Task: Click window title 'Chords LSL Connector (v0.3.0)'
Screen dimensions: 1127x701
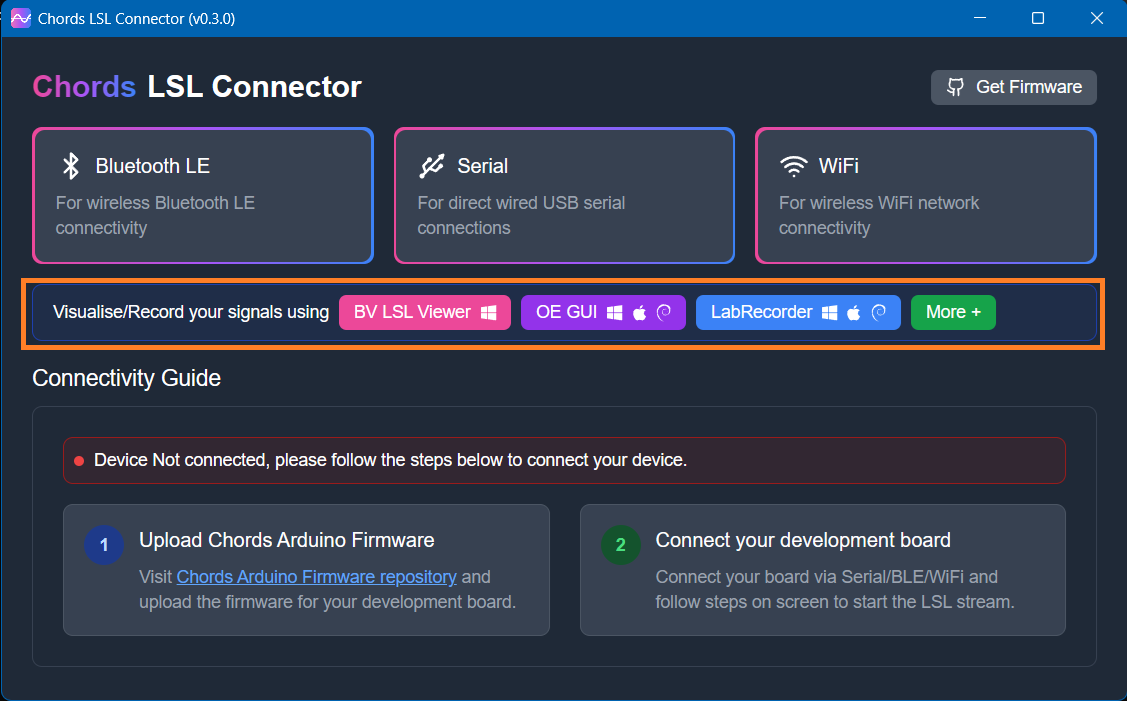Action: point(137,19)
